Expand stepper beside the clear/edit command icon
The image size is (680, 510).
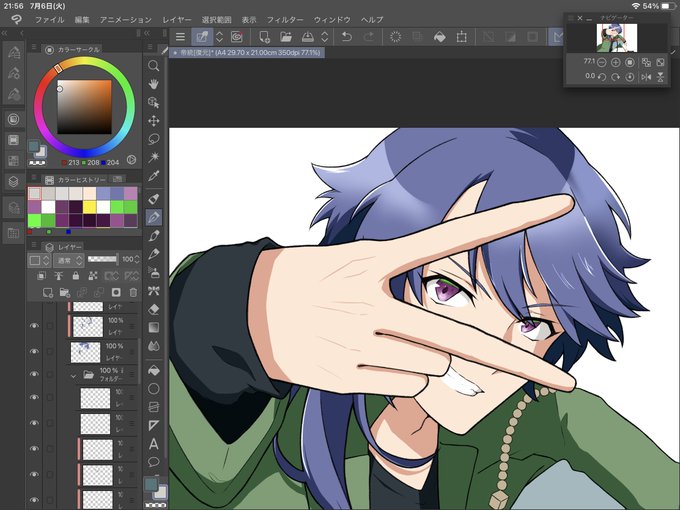coord(219,37)
